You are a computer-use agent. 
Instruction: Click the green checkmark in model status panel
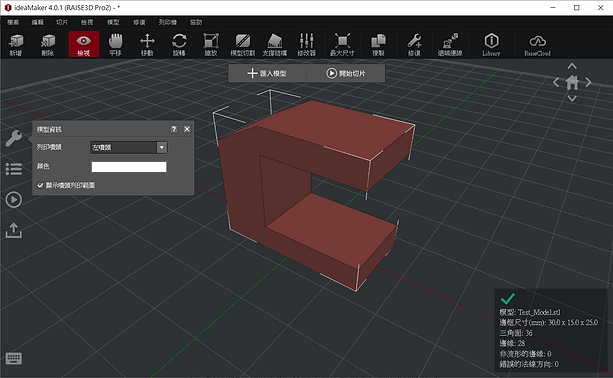coord(507,299)
